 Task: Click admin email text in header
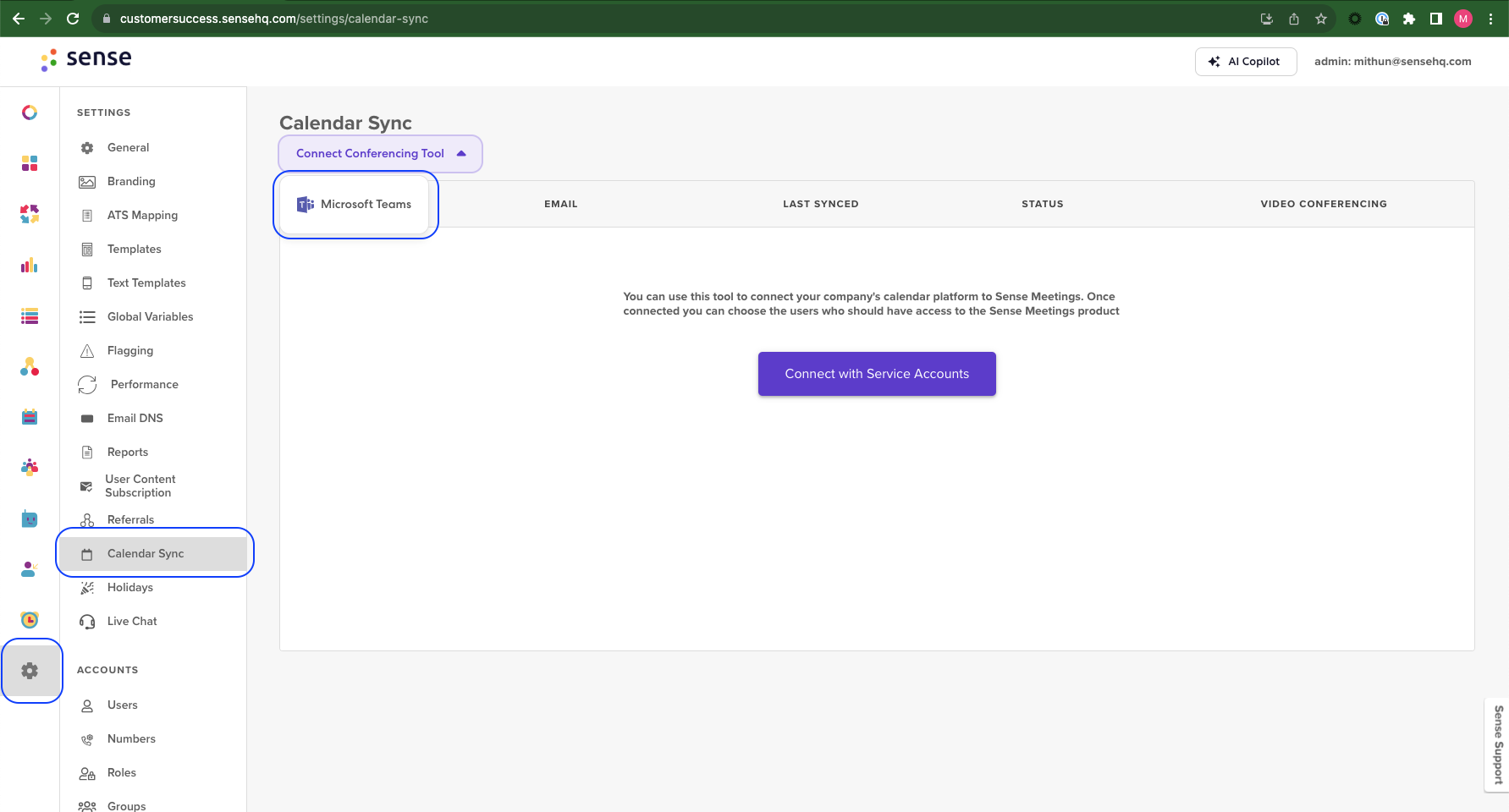click(1392, 61)
